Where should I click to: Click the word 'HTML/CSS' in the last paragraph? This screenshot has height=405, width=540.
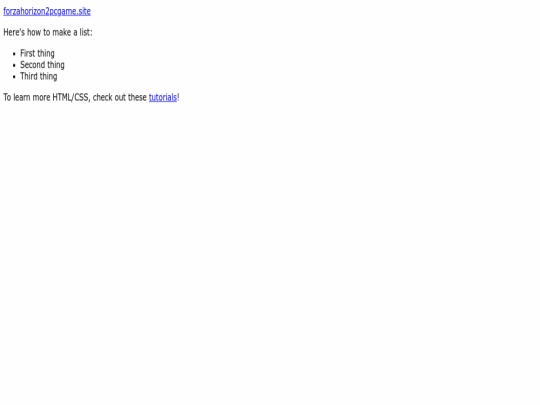tap(71, 97)
